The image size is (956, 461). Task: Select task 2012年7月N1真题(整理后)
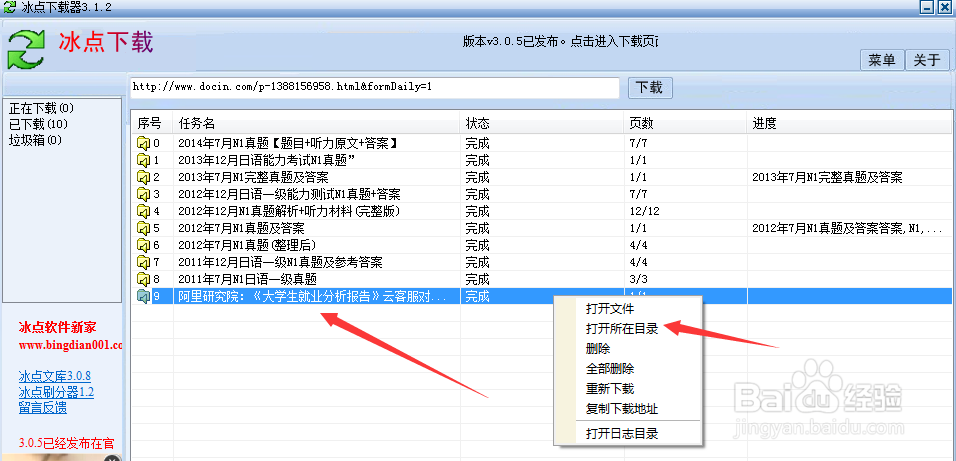[247, 246]
